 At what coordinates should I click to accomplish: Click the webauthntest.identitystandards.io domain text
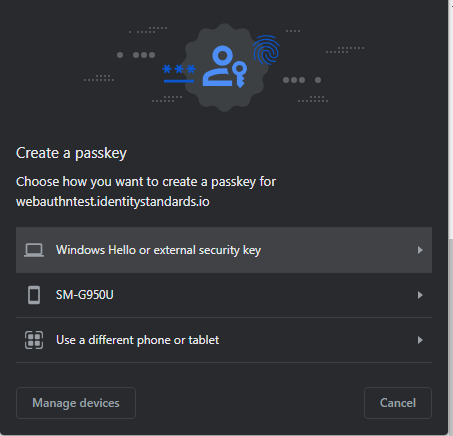tap(113, 202)
